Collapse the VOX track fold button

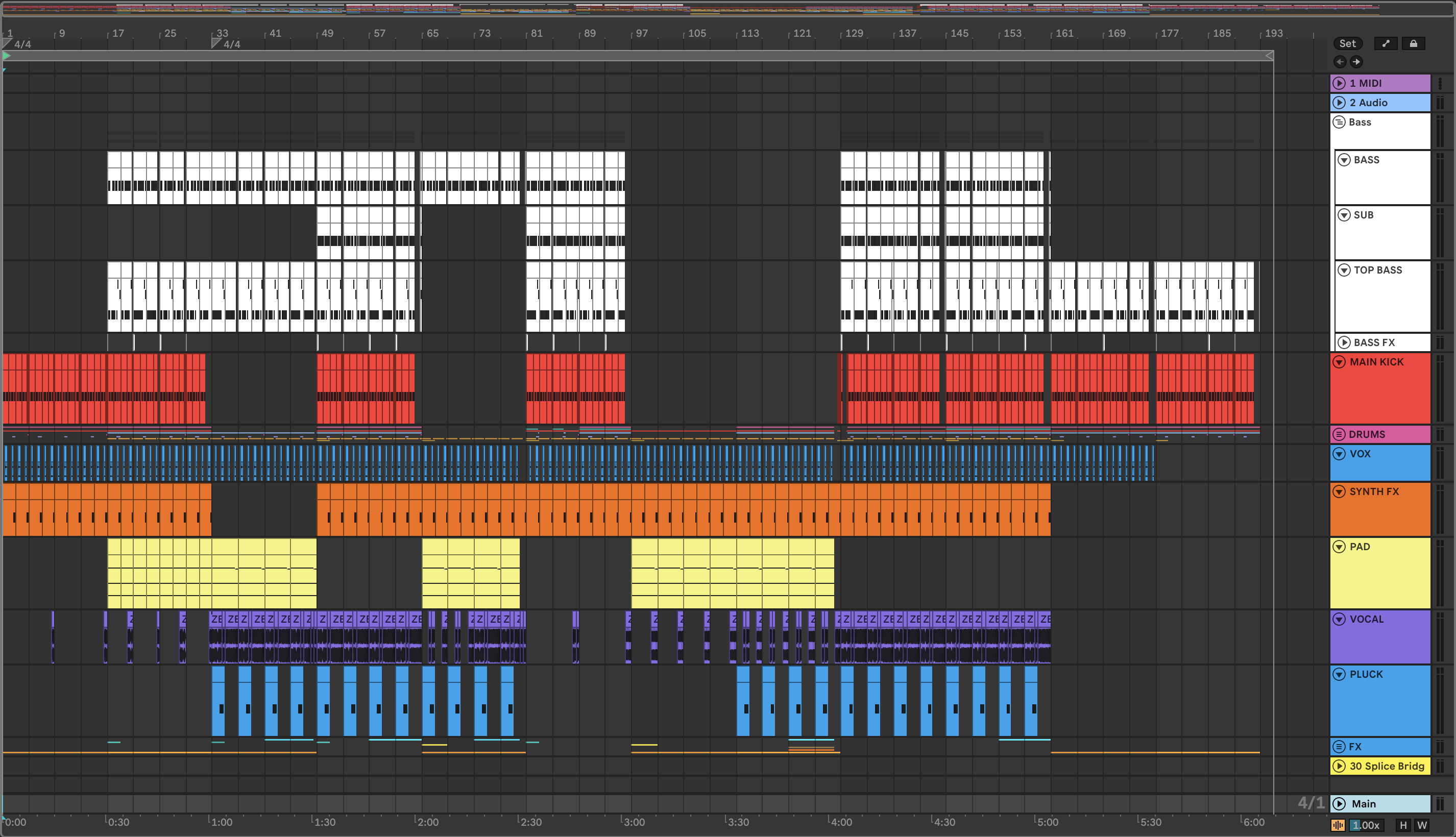pyautogui.click(x=1339, y=454)
